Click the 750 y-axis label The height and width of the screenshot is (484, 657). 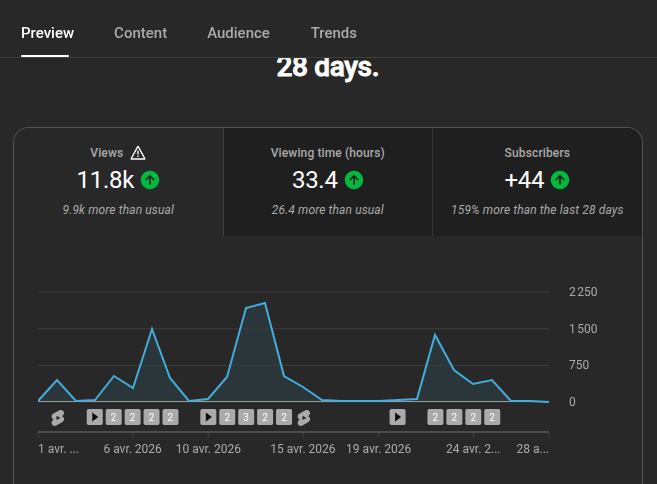(x=579, y=365)
